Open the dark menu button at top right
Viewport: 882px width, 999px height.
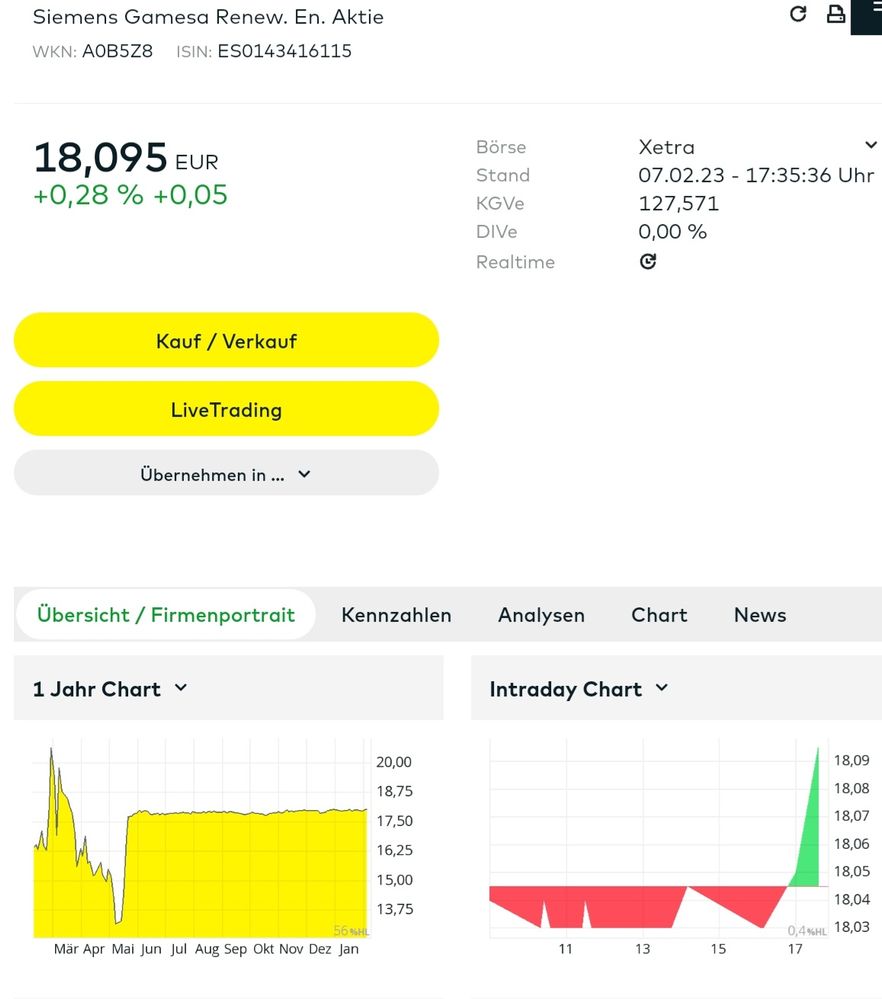[867, 17]
